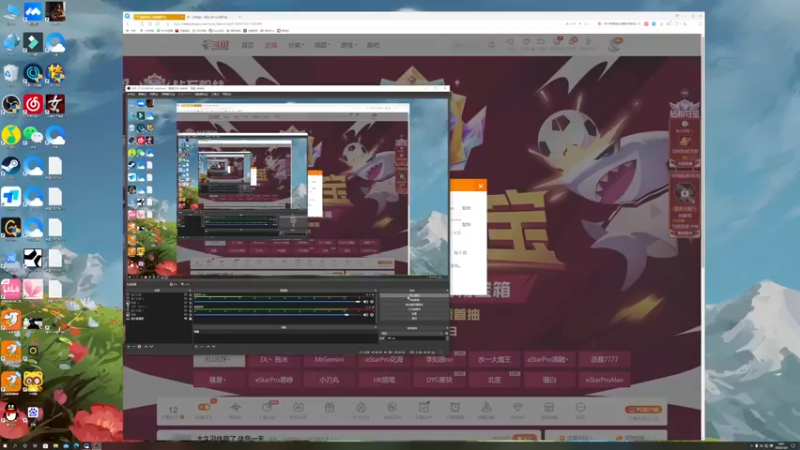Image resolution: width=800 pixels, height=450 pixels.
Task: Open the Baidu paw desktop icon
Action: pos(33,412)
